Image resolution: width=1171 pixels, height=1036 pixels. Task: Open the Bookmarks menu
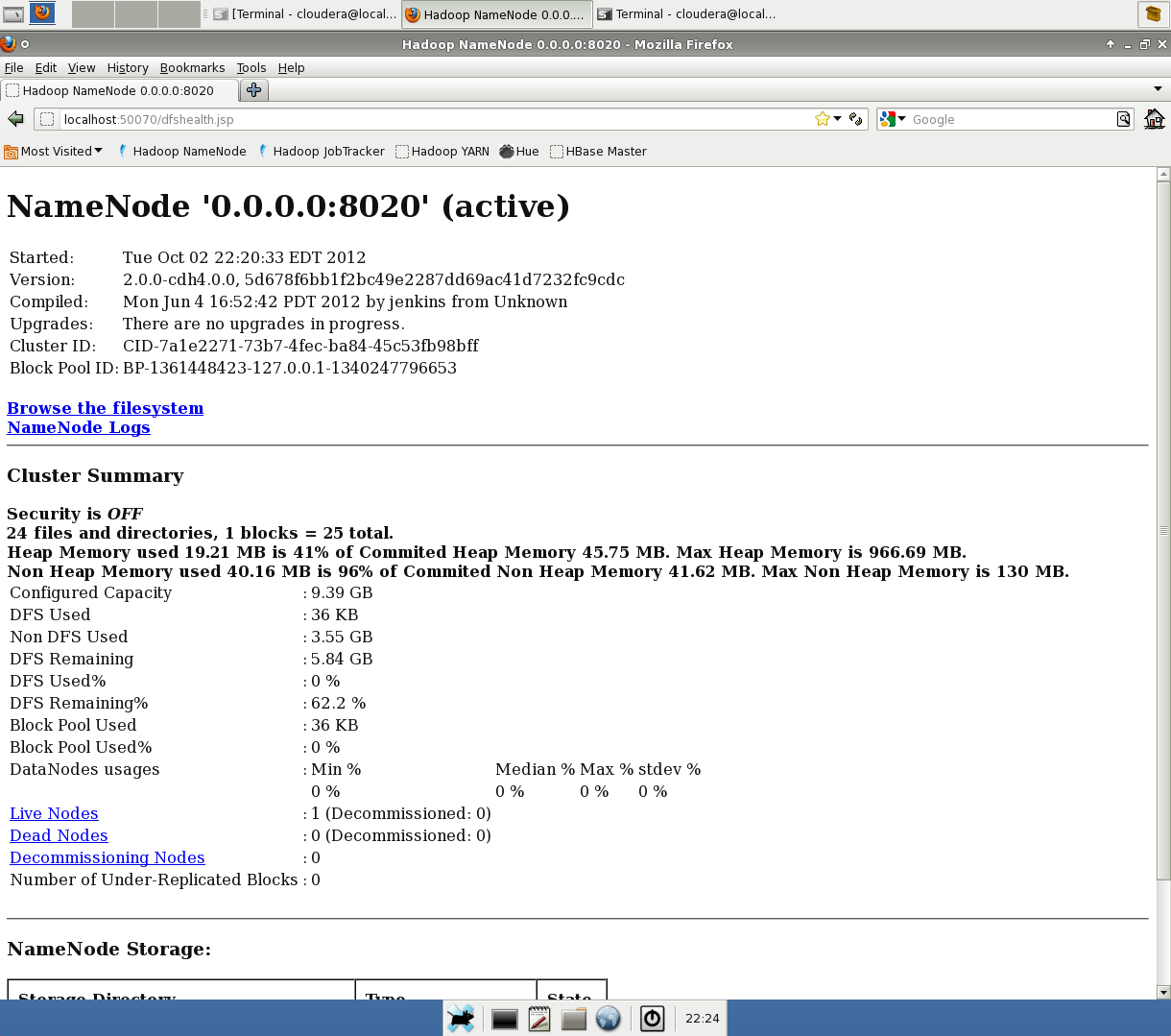tap(192, 67)
